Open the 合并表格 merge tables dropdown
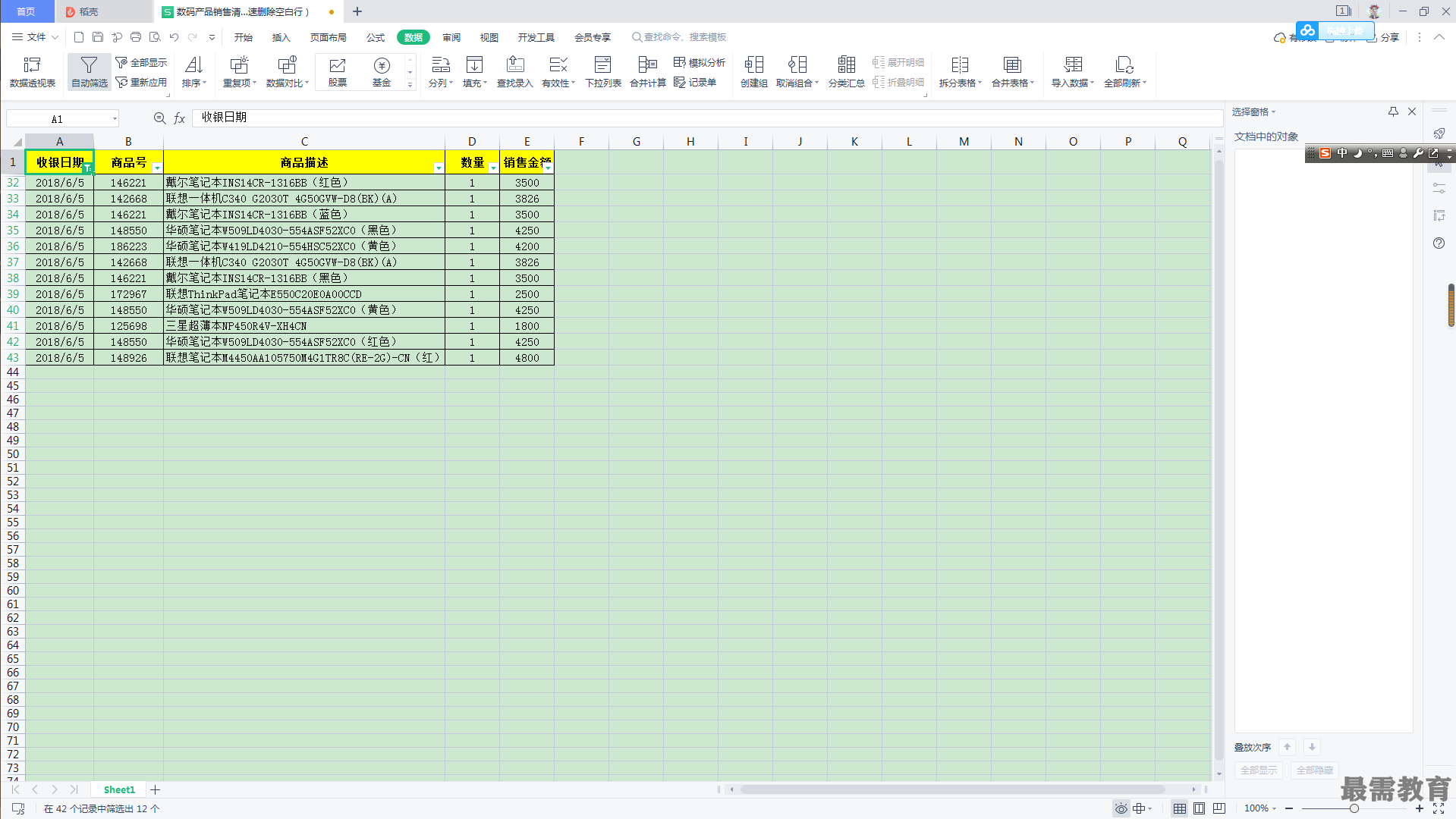The height and width of the screenshot is (819, 1456). click(x=1013, y=72)
